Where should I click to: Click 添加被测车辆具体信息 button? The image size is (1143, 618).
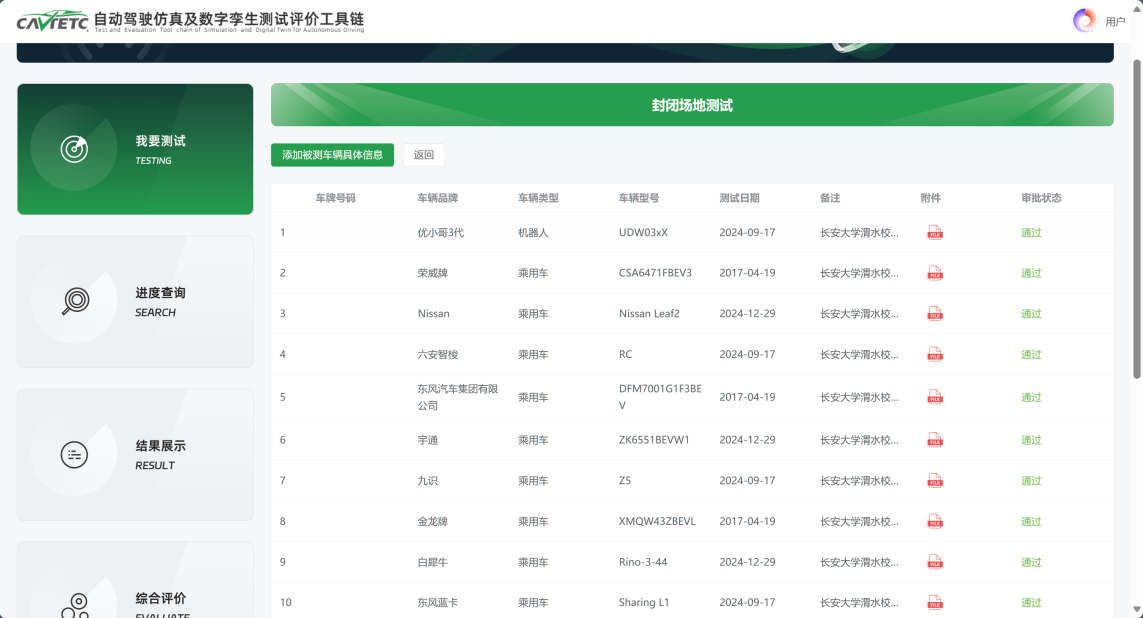[x=332, y=154]
